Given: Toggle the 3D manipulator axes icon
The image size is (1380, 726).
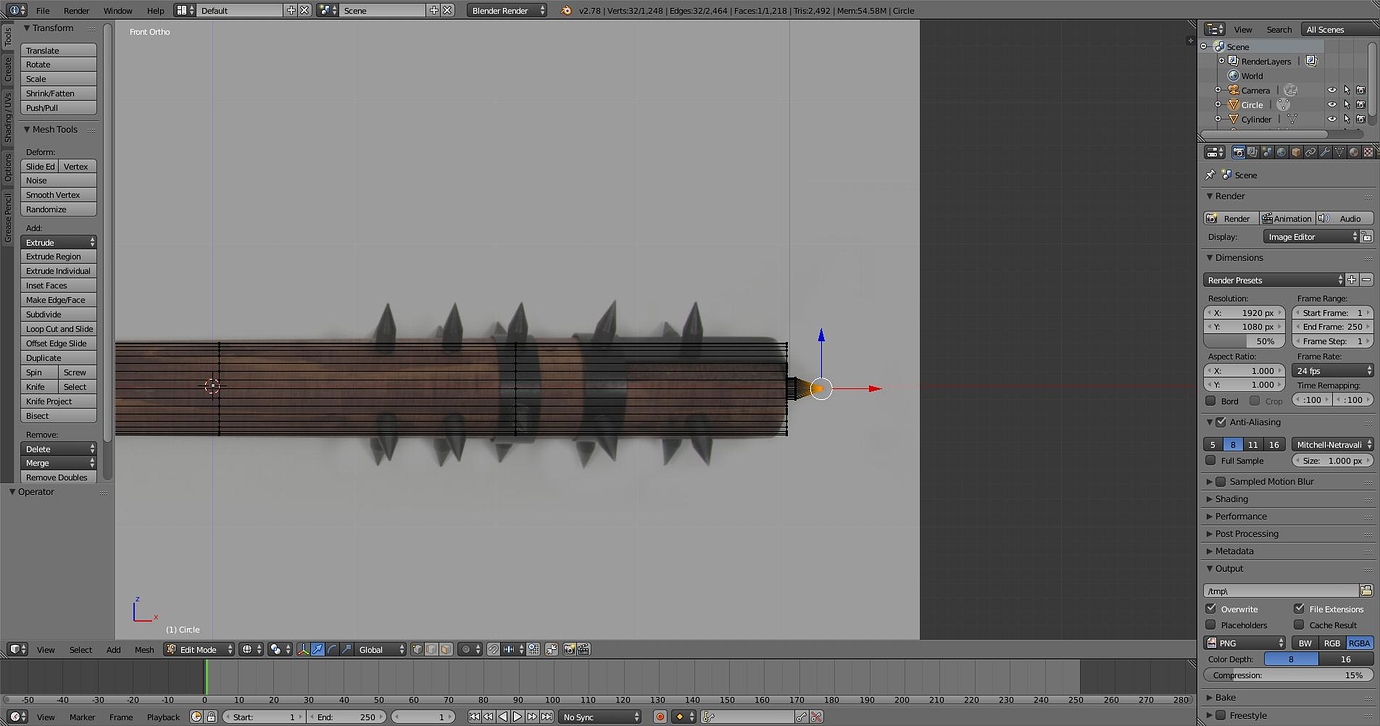Looking at the screenshot, I should coord(303,649).
